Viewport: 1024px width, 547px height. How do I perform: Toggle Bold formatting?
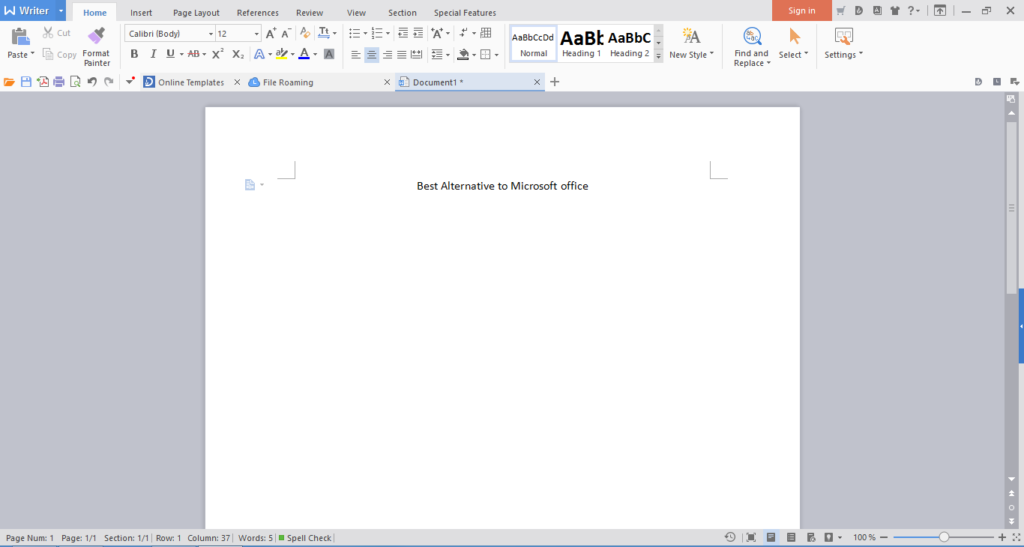(135, 54)
